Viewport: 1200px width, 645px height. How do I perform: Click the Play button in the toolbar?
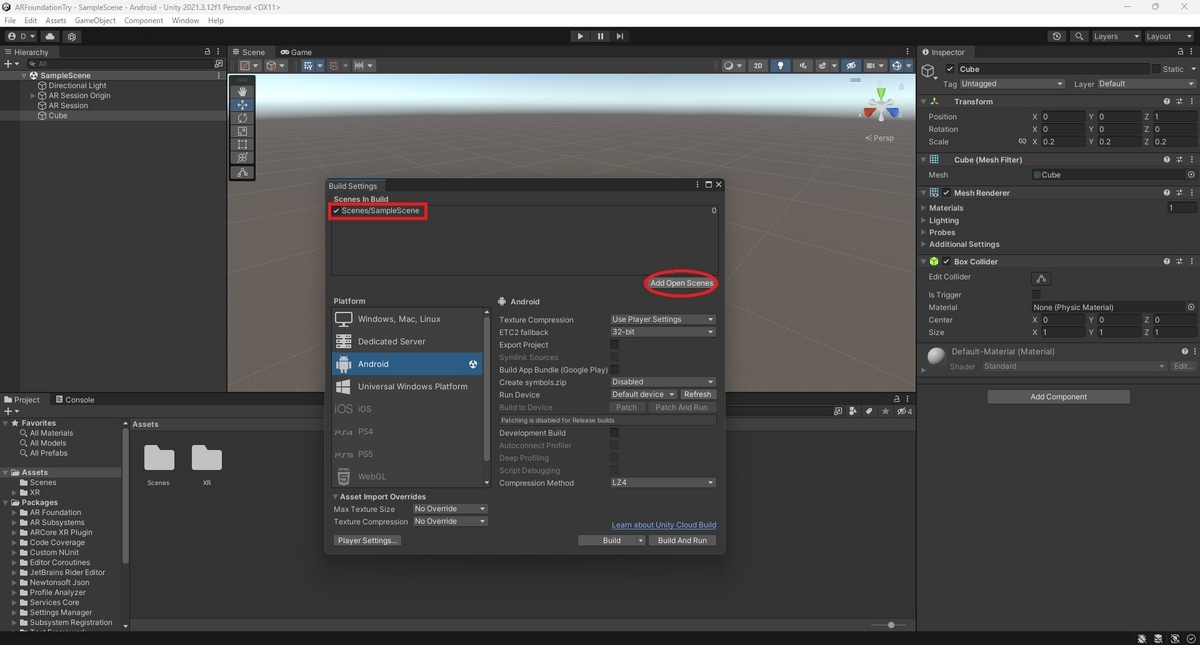(x=580, y=36)
